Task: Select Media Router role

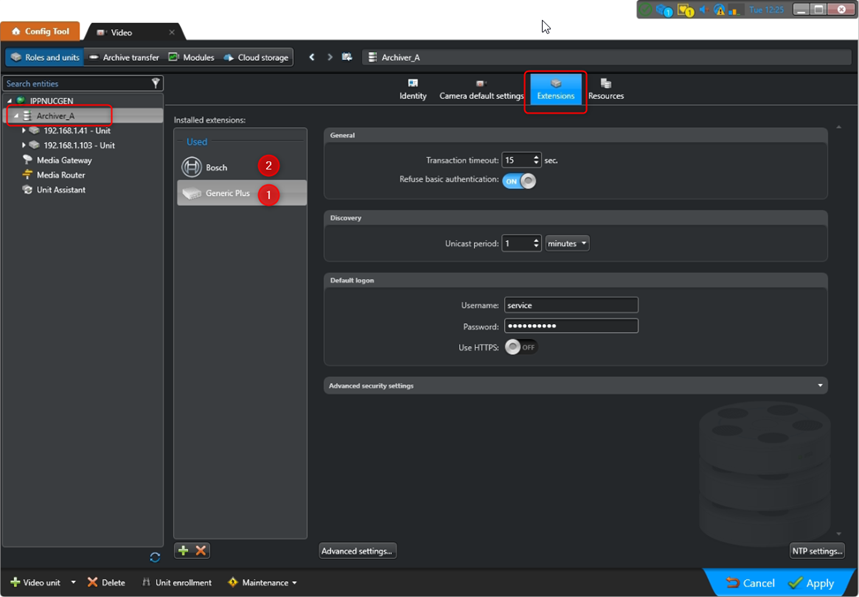Action: coord(61,175)
